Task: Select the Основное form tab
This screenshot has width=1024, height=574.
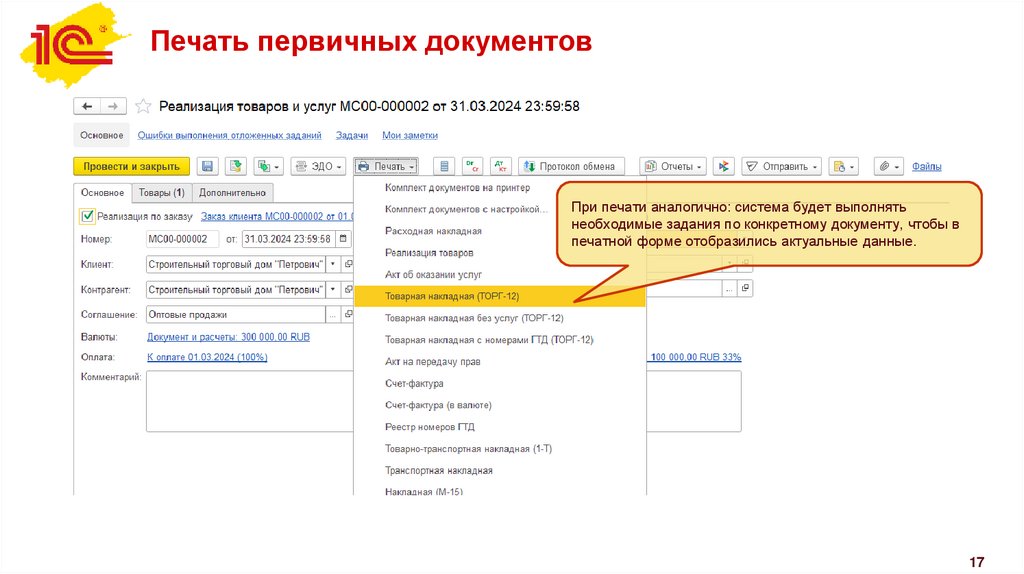Action: 102,193
